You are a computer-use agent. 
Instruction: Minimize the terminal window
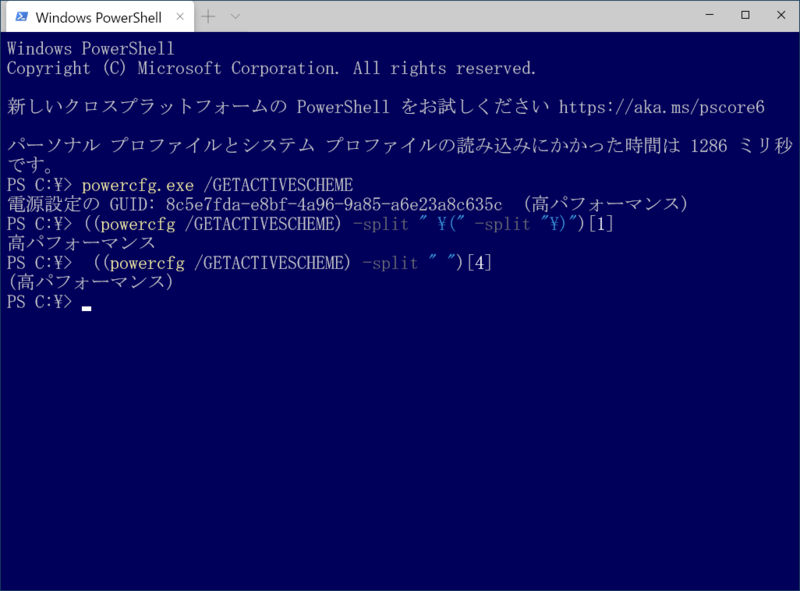coord(709,15)
